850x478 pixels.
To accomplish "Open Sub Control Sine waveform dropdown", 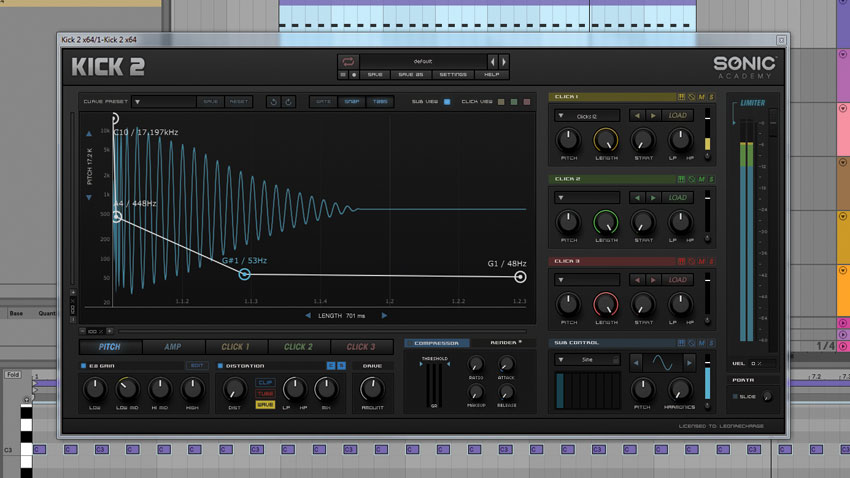I will click(587, 360).
